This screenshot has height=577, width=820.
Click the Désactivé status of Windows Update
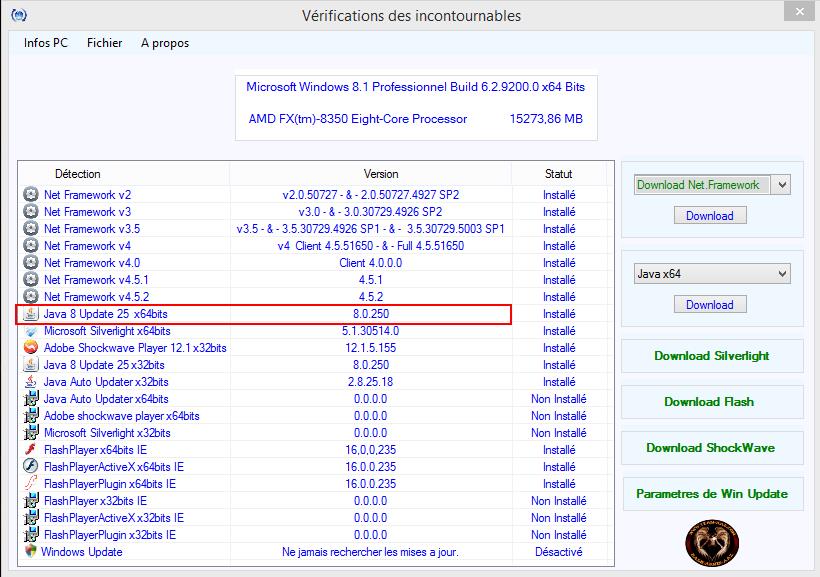coord(559,551)
